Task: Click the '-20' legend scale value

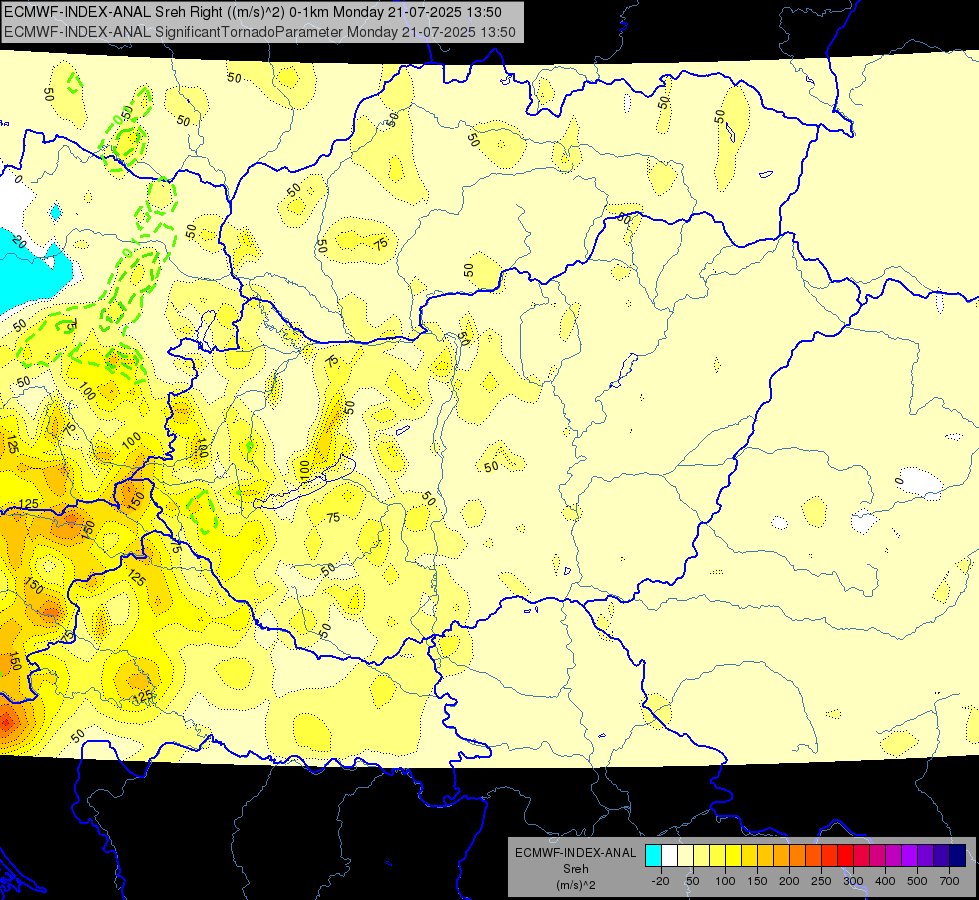Action: click(660, 881)
